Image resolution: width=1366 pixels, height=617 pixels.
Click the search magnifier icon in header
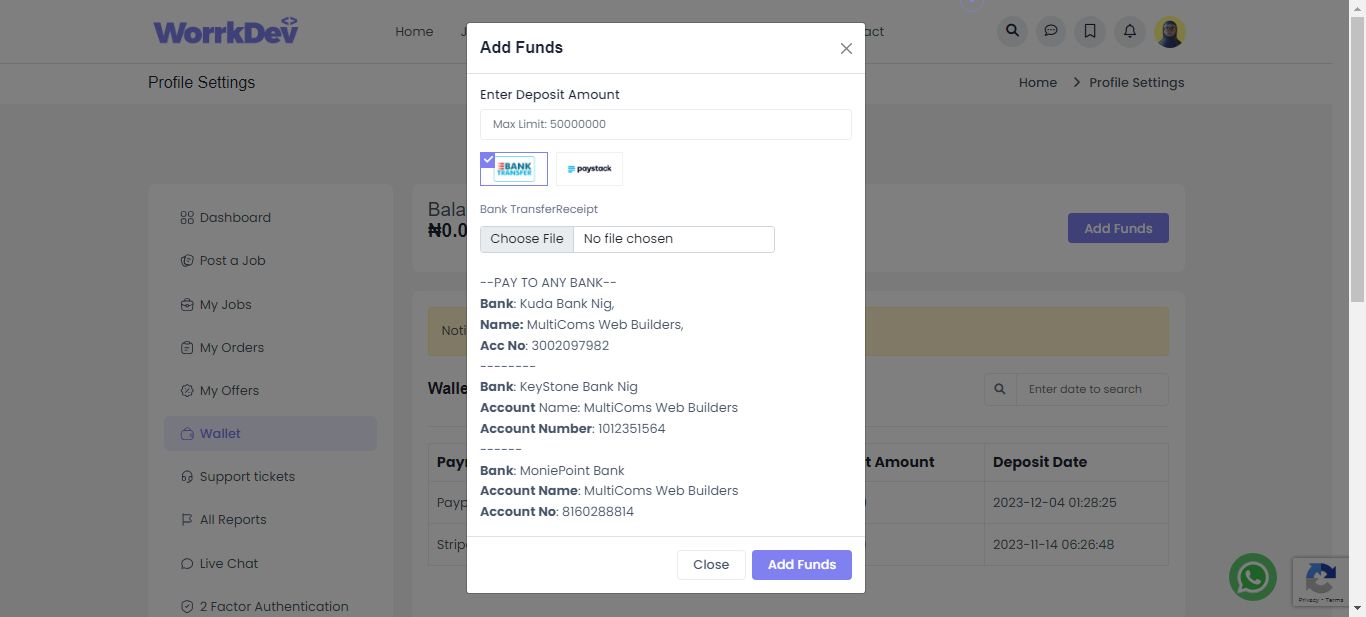click(1012, 31)
